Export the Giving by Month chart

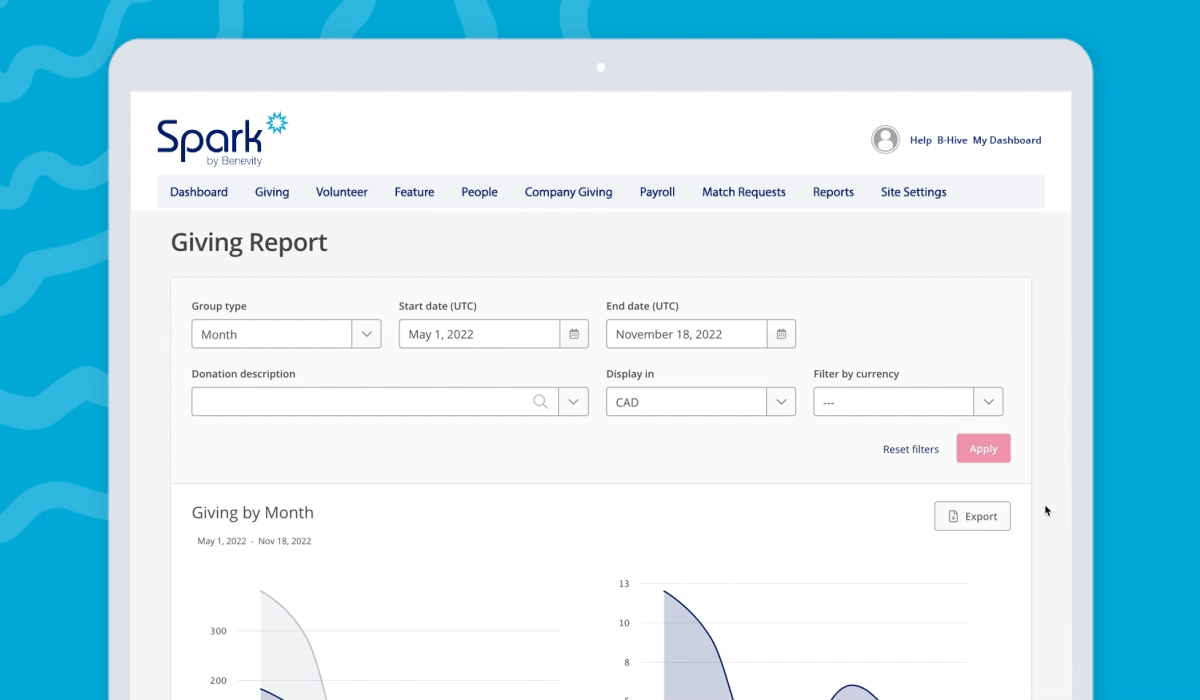tap(972, 516)
